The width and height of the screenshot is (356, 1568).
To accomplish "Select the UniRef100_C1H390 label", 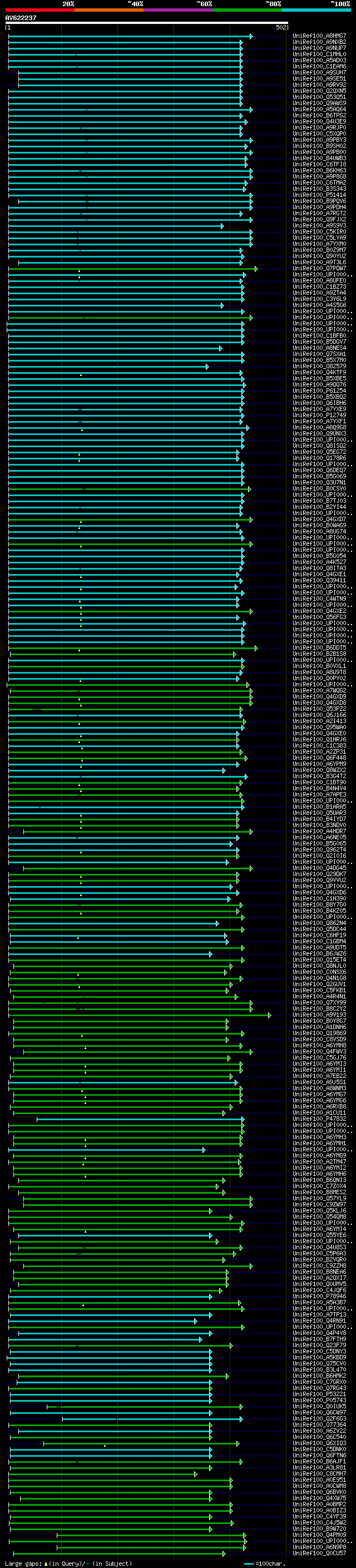I will [x=319, y=898].
